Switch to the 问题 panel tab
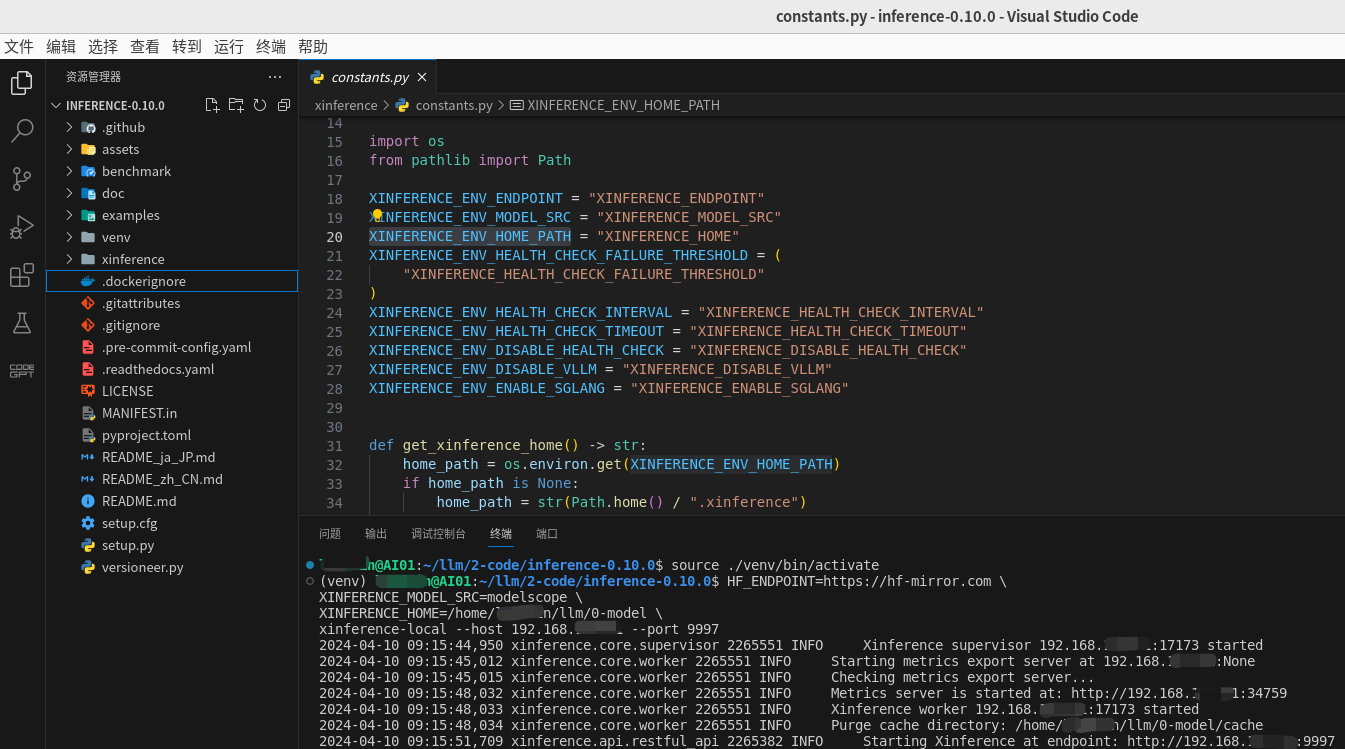Viewport: 1345px width, 749px height. [330, 534]
